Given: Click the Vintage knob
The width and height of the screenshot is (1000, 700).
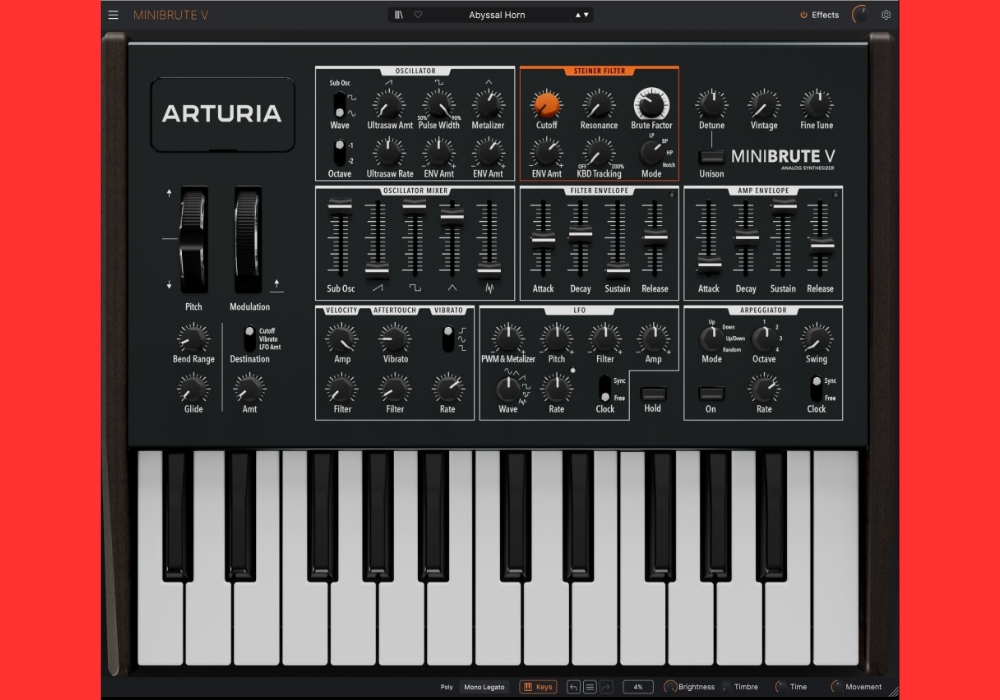Looking at the screenshot, I should (x=763, y=104).
